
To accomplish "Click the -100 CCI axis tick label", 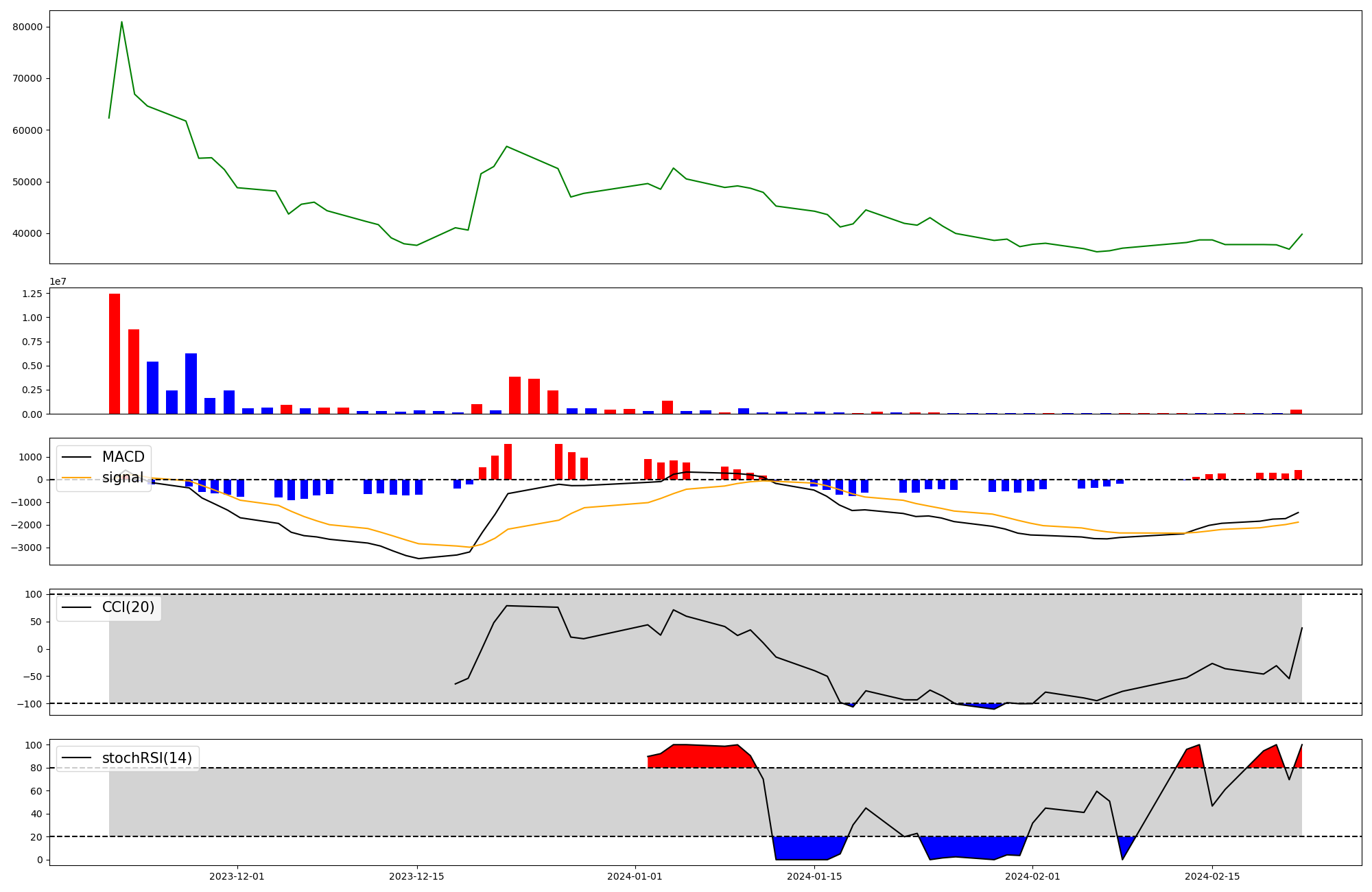I will (x=29, y=704).
